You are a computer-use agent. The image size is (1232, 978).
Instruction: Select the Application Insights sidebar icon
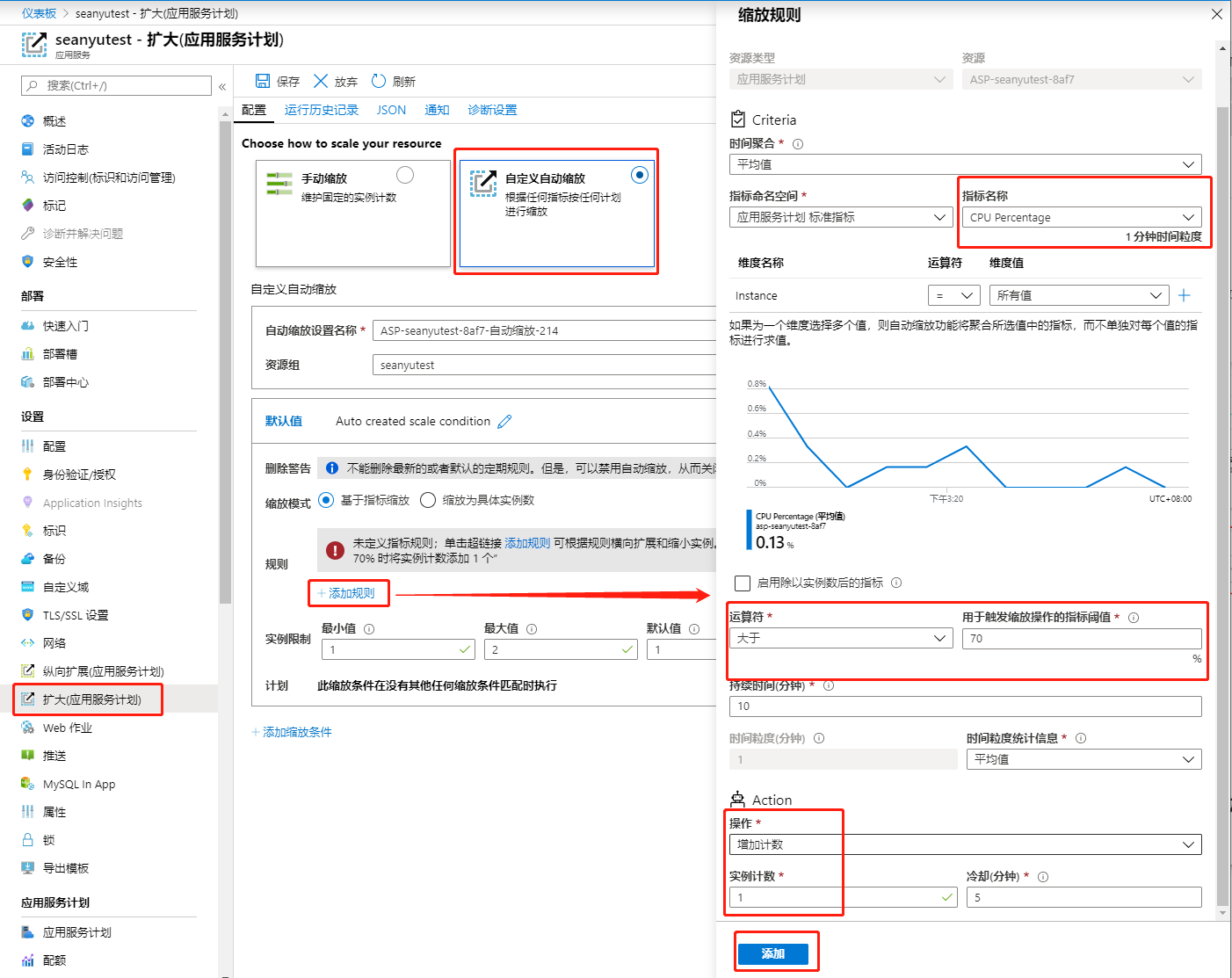click(29, 502)
